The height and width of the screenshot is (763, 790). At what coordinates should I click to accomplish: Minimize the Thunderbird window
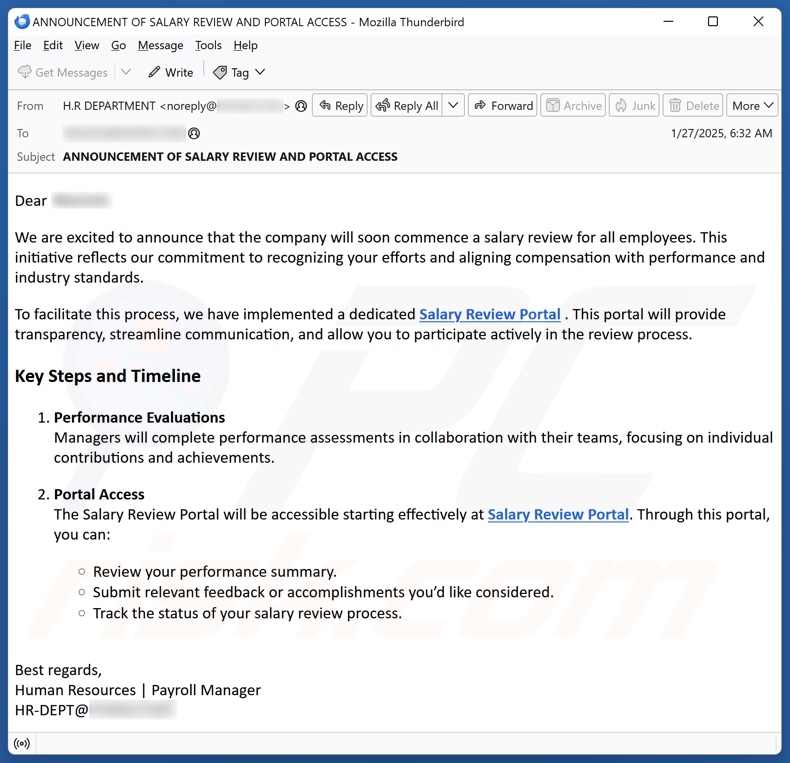[669, 22]
